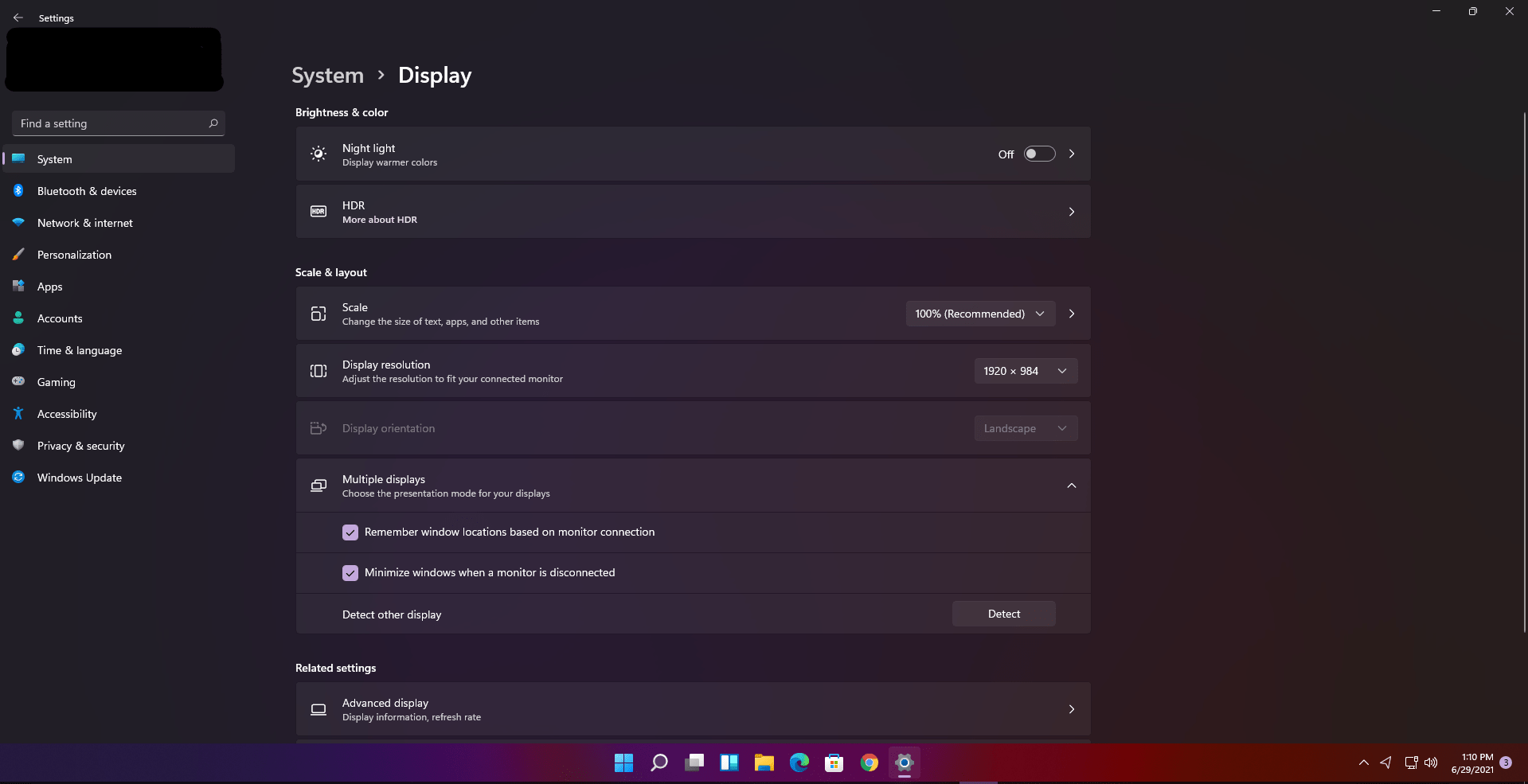The width and height of the screenshot is (1528, 784).
Task: Select System in the breadcrumb
Action: click(327, 74)
